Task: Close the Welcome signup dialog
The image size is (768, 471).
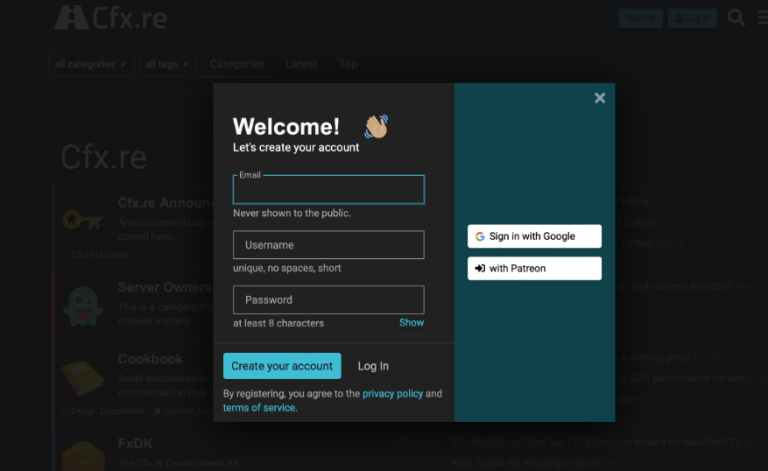Action: point(599,98)
